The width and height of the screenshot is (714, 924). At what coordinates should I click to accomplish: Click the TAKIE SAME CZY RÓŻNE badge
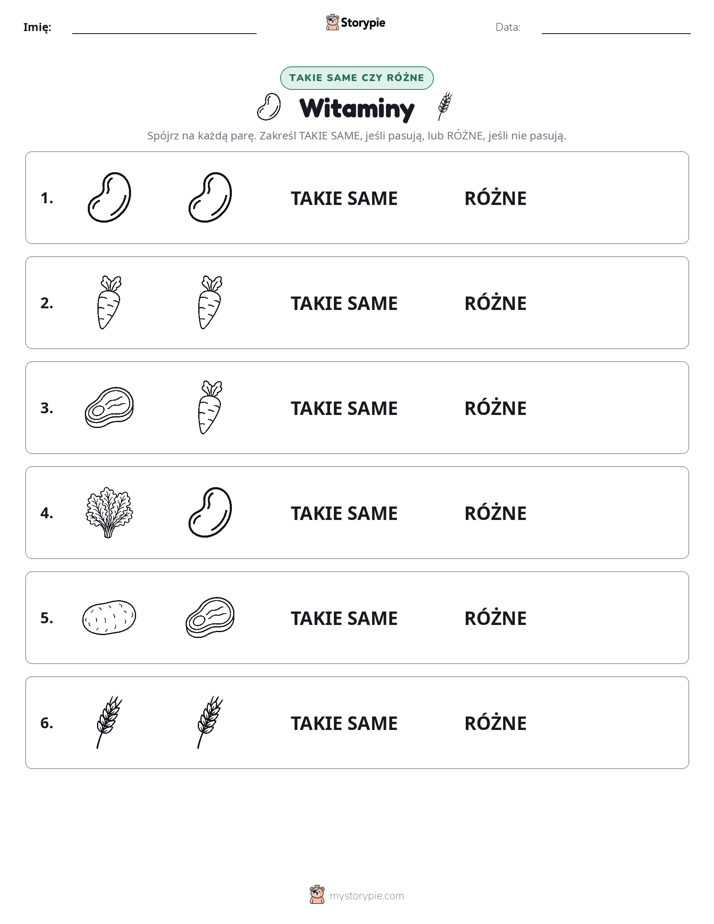pos(357,78)
